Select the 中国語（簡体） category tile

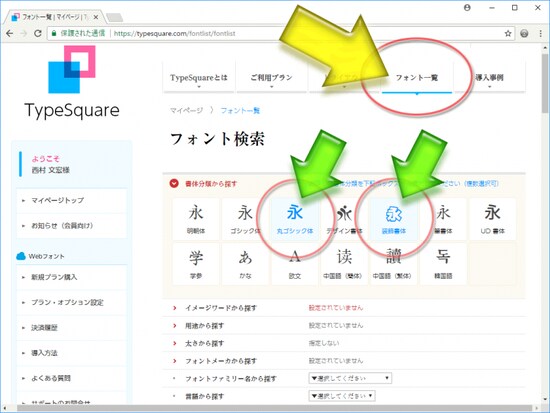(x=344, y=264)
